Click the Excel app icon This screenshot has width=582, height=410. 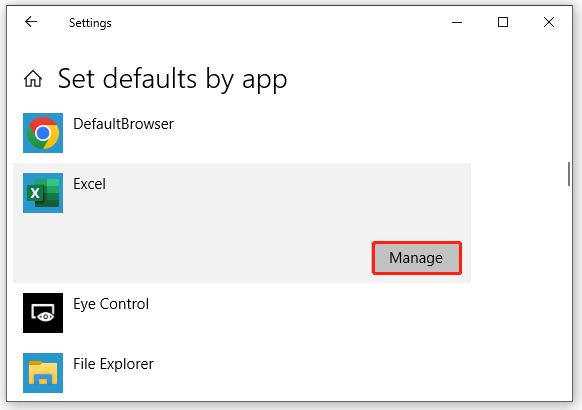43,193
